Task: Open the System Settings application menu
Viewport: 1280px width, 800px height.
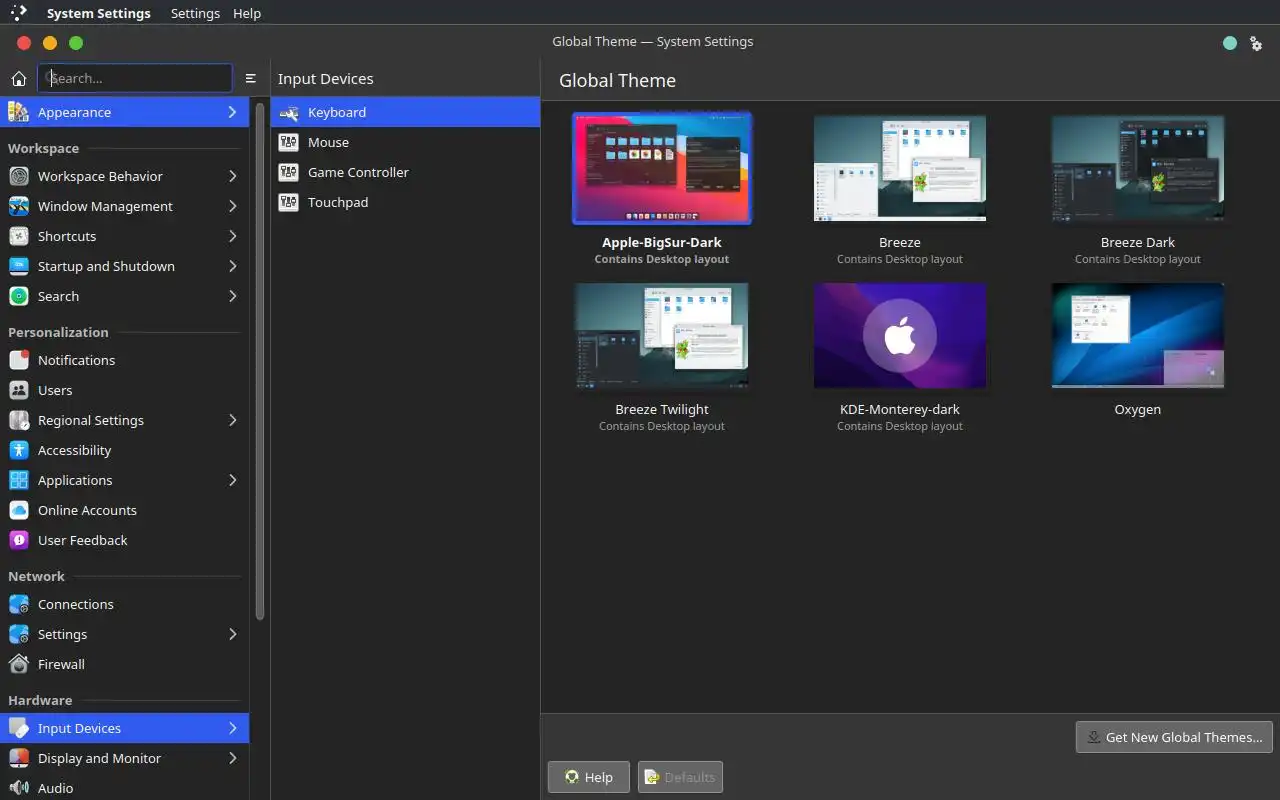Action: 99,13
